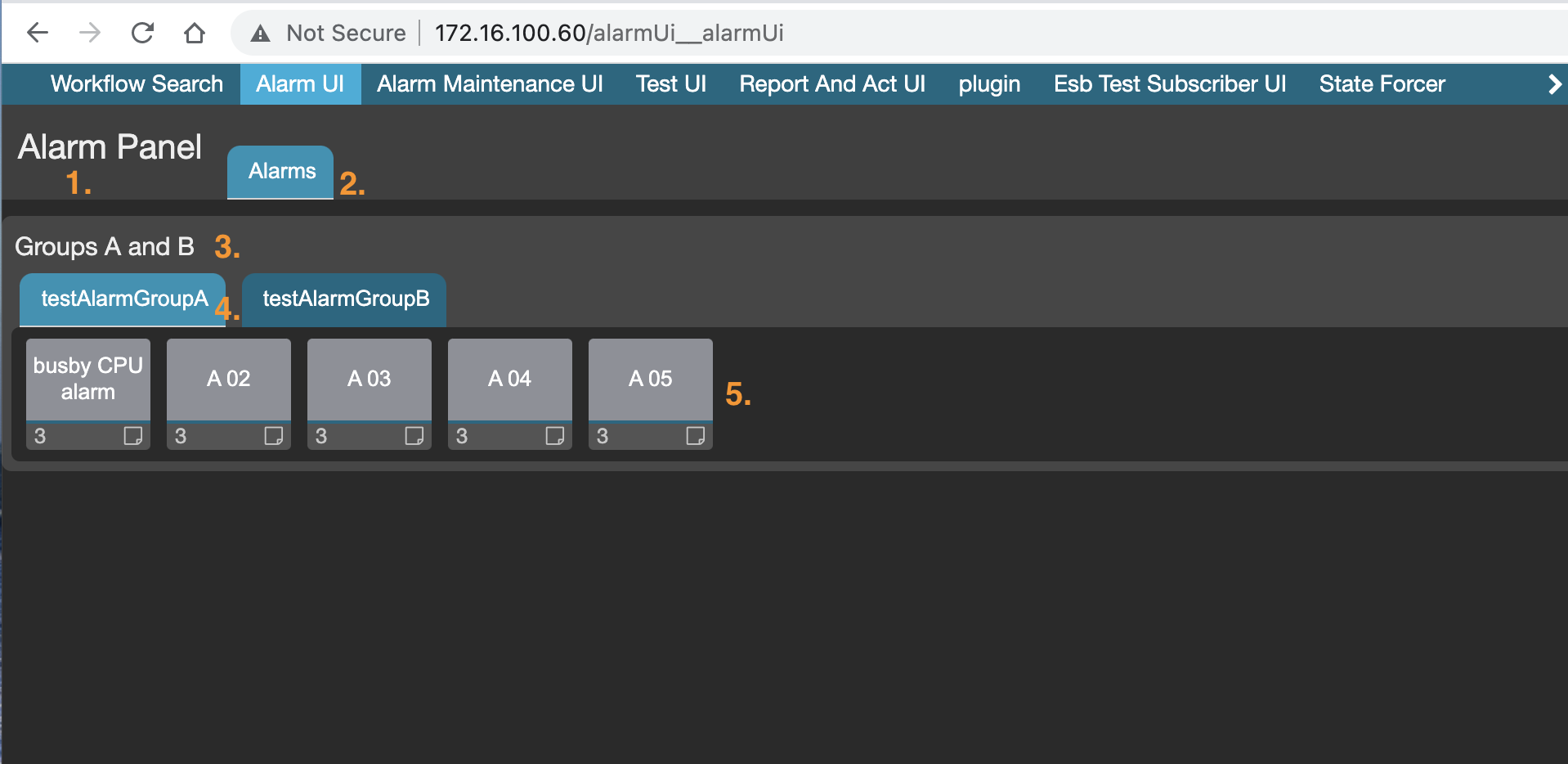The height and width of the screenshot is (764, 1568).
Task: Open Esb Test Subscriber UI
Action: [1170, 84]
